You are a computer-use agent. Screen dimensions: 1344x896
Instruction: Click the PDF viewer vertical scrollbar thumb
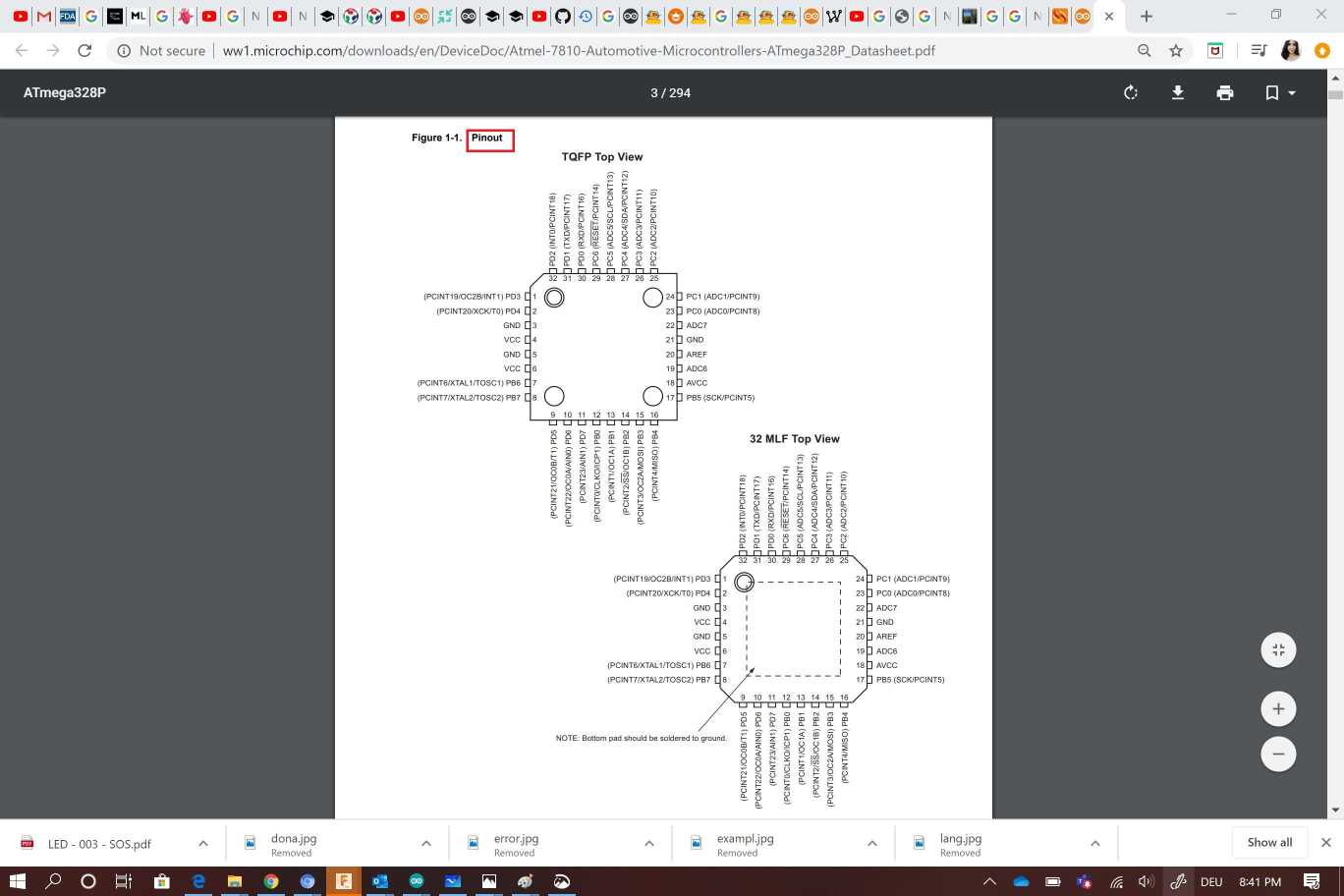pos(1335,94)
